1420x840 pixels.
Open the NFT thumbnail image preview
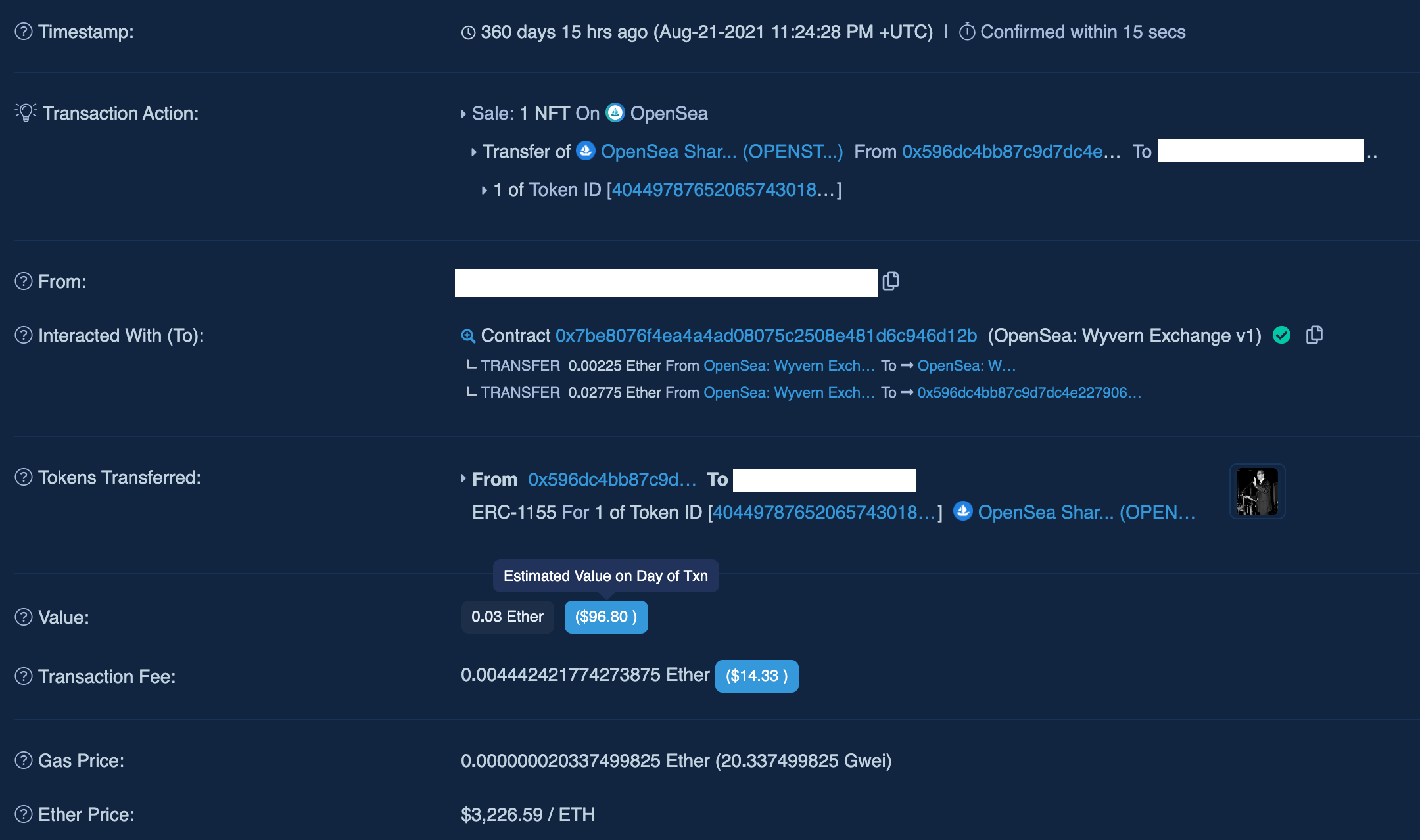[x=1256, y=492]
